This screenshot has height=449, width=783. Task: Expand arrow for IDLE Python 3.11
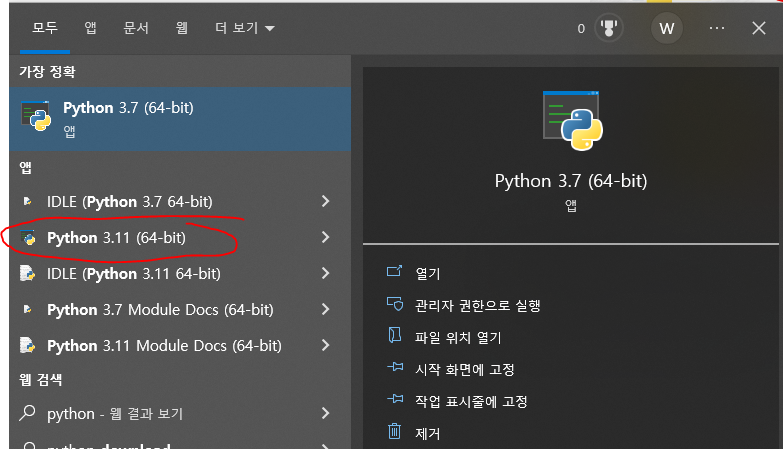click(x=326, y=273)
